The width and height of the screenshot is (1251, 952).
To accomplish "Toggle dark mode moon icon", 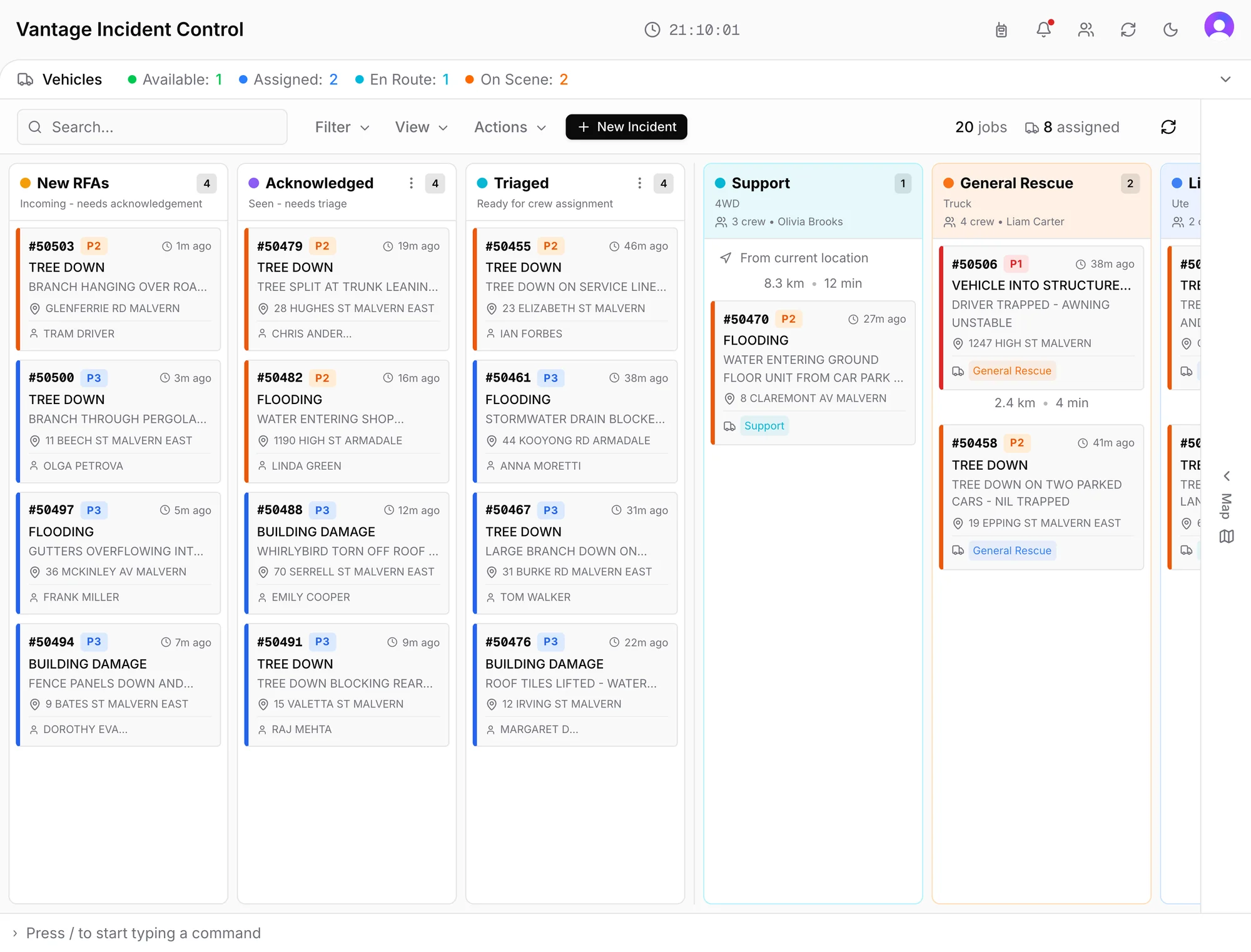I will (1170, 29).
